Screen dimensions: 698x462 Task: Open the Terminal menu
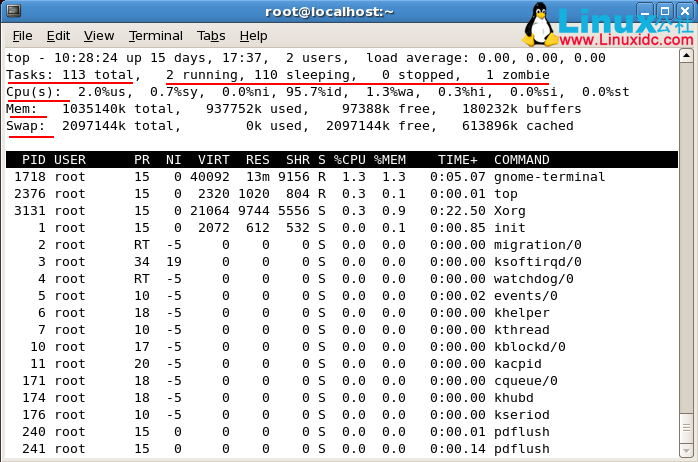point(155,36)
